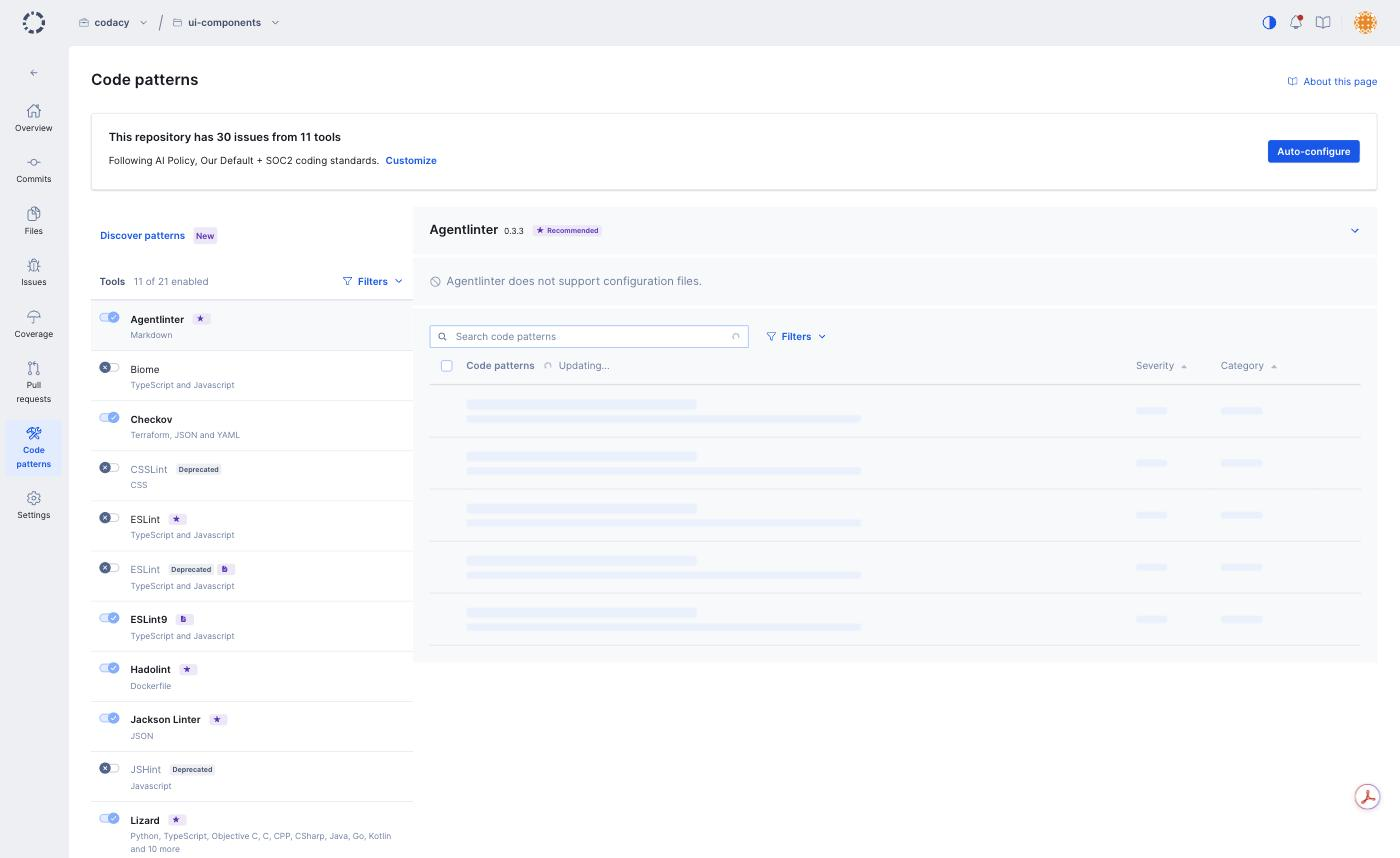Go to Pull requests
The width and height of the screenshot is (1400, 858).
[33, 382]
